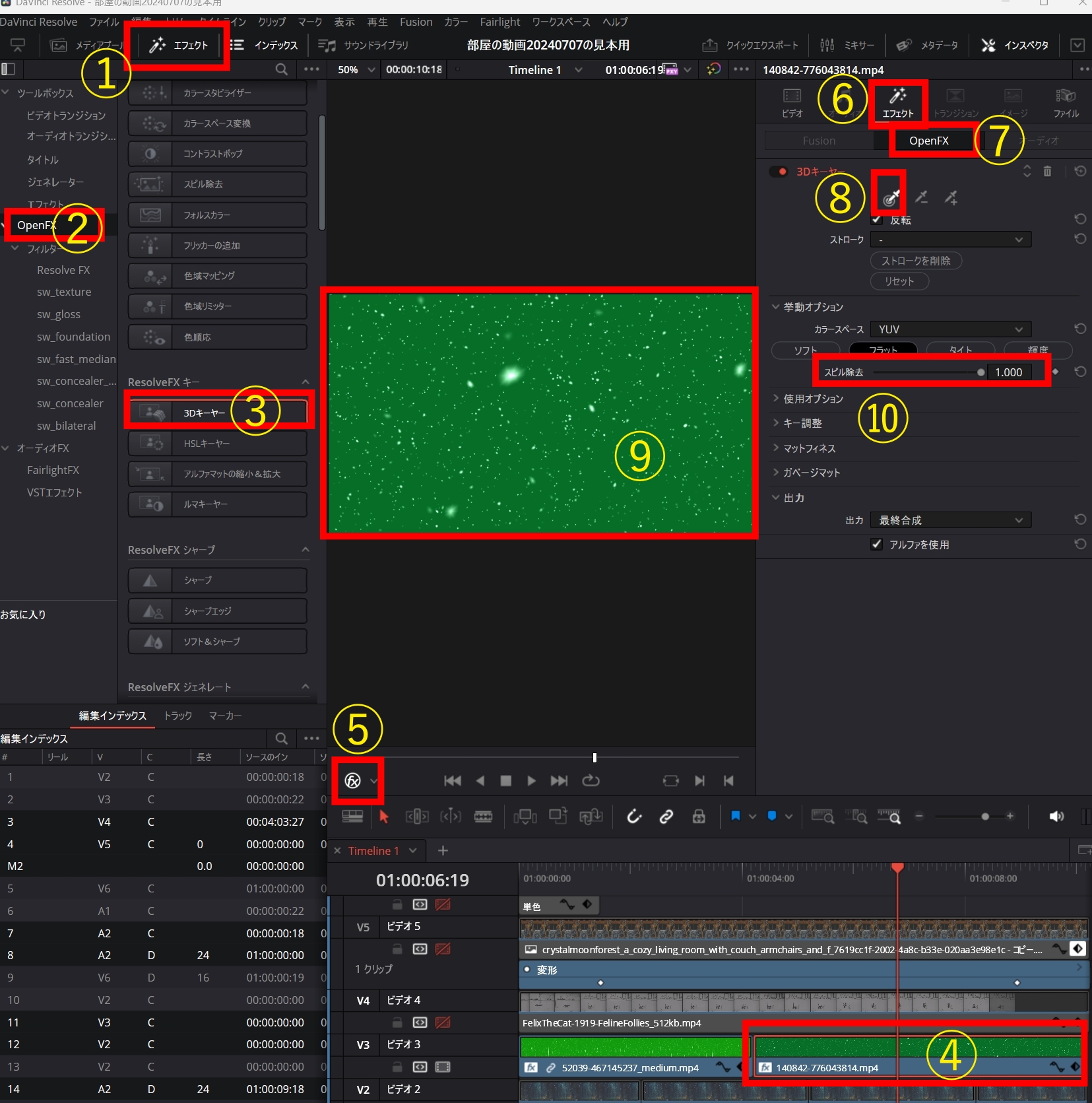Open the ビデオ tab in inspector
Screen dimensions: 1092x1103
tap(792, 103)
